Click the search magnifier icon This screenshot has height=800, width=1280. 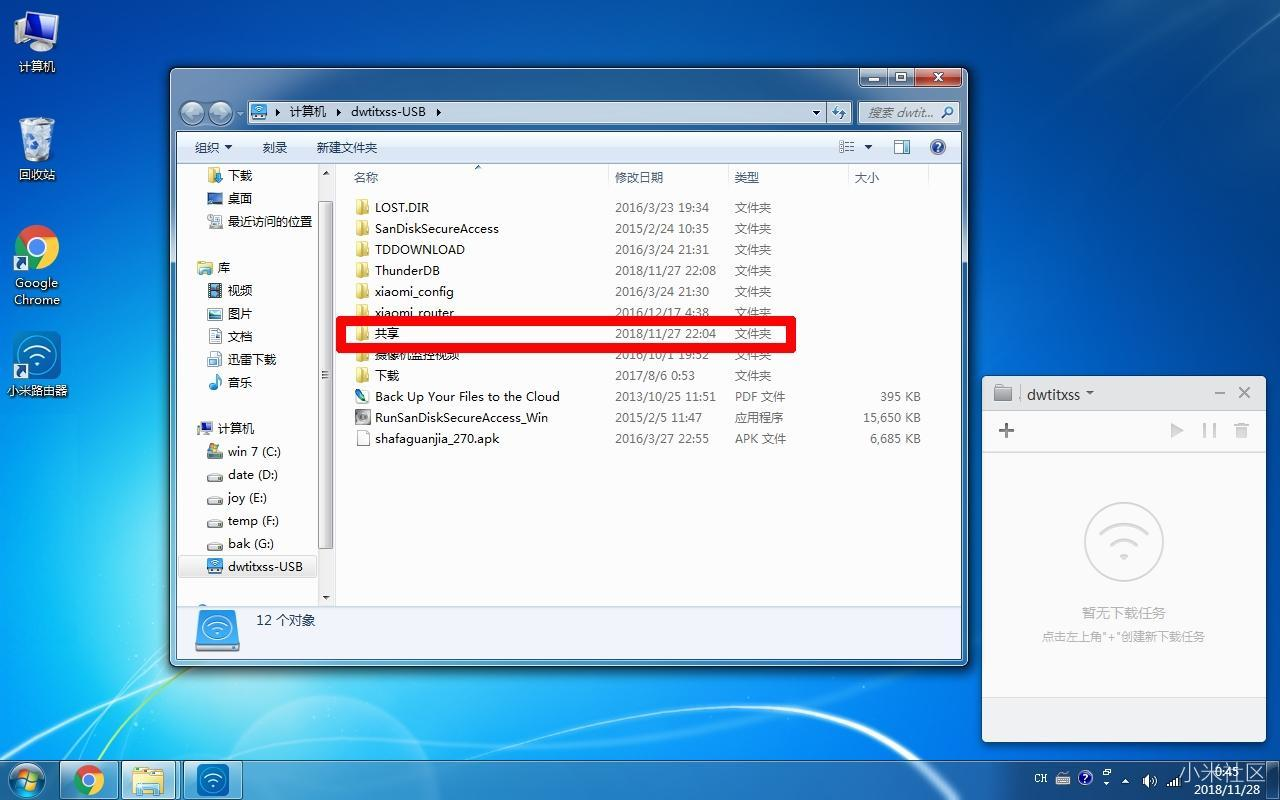coord(947,112)
